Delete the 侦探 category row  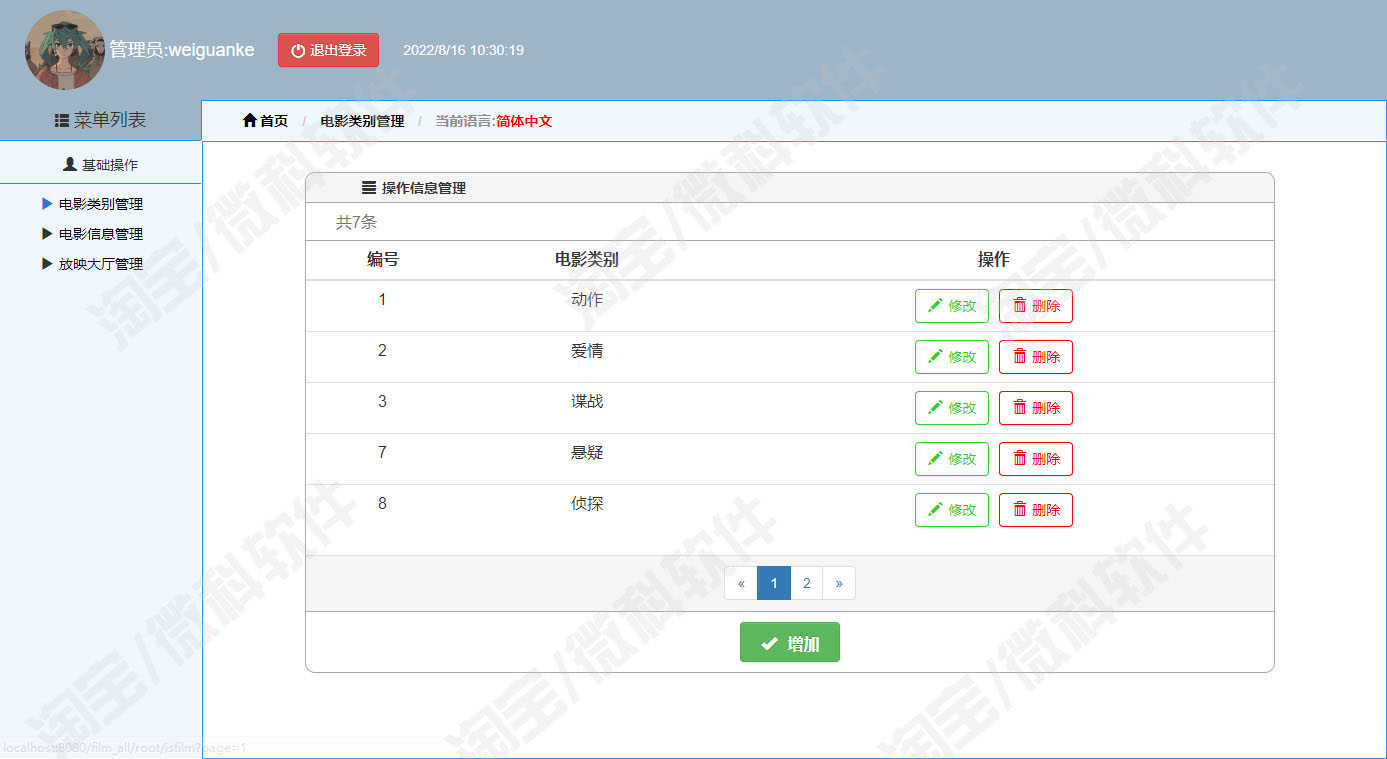[1036, 510]
